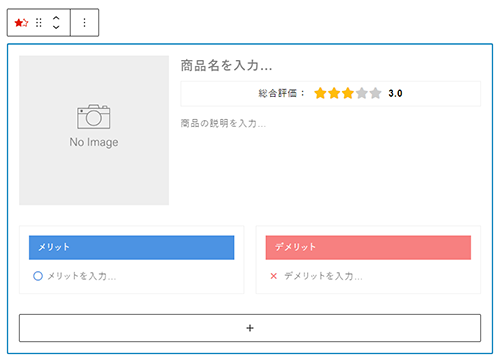Click the No Image camera placeholder

pyautogui.click(x=94, y=130)
